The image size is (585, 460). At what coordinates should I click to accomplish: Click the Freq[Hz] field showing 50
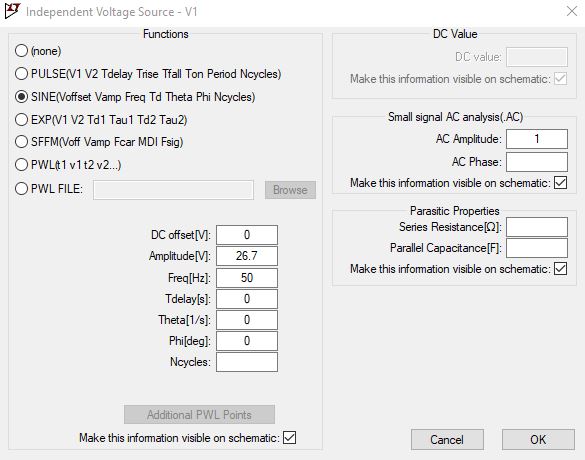(x=247, y=278)
